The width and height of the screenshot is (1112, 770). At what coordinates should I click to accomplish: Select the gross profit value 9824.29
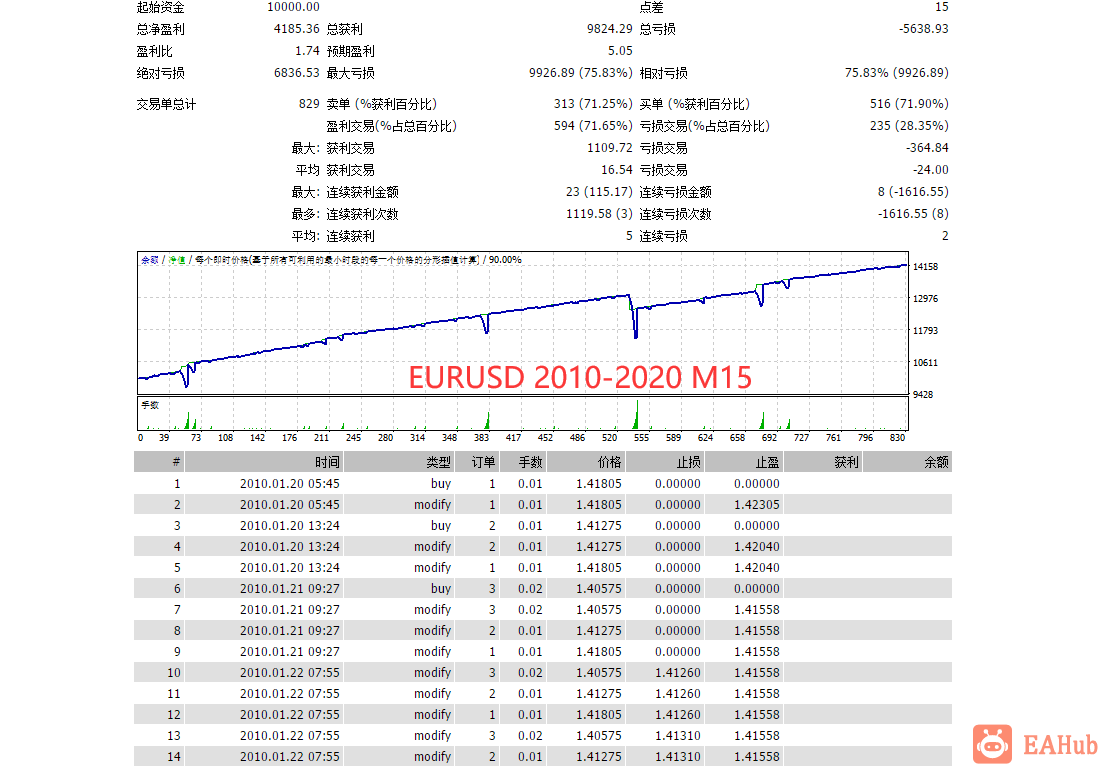click(609, 29)
